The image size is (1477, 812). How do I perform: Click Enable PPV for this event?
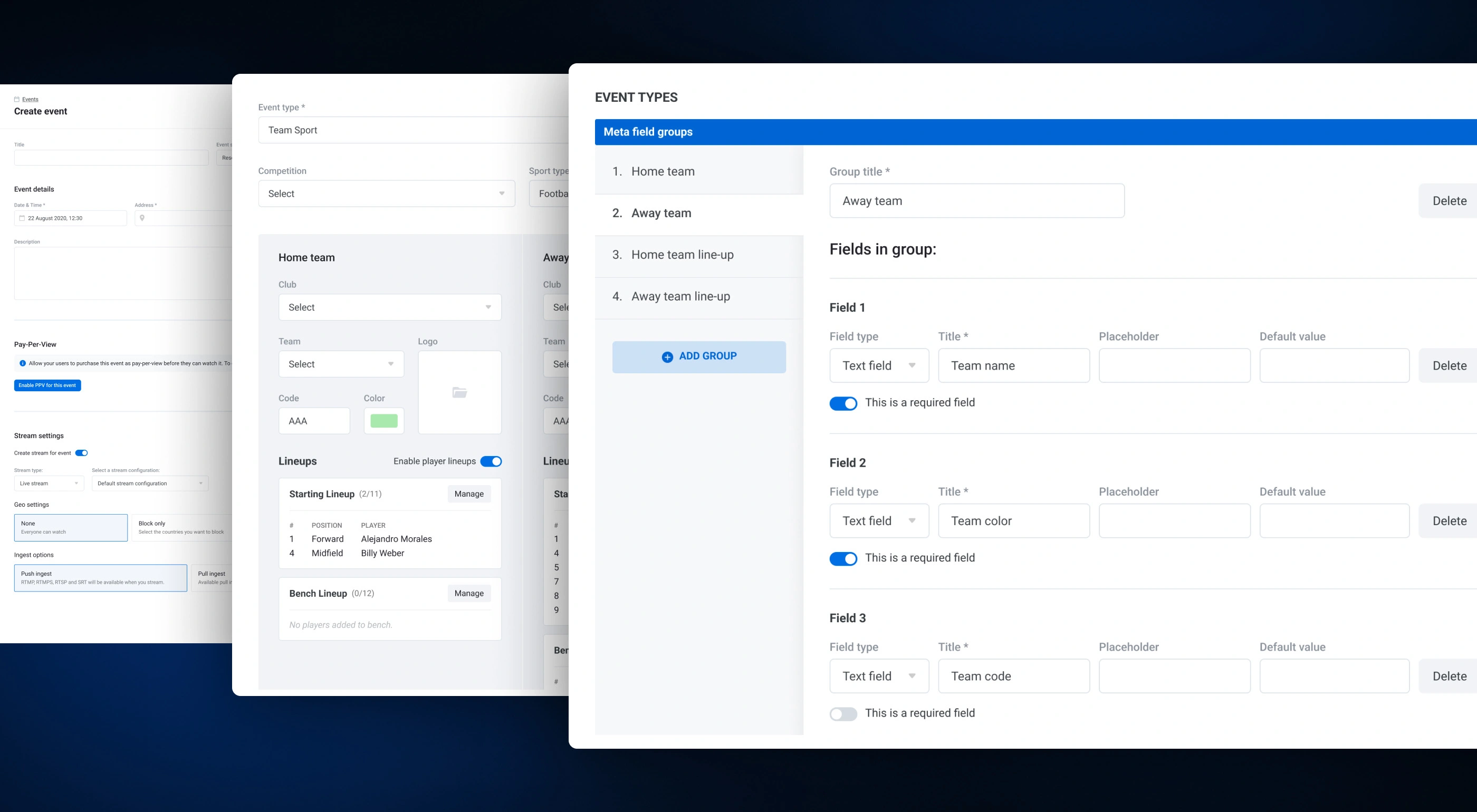point(47,385)
